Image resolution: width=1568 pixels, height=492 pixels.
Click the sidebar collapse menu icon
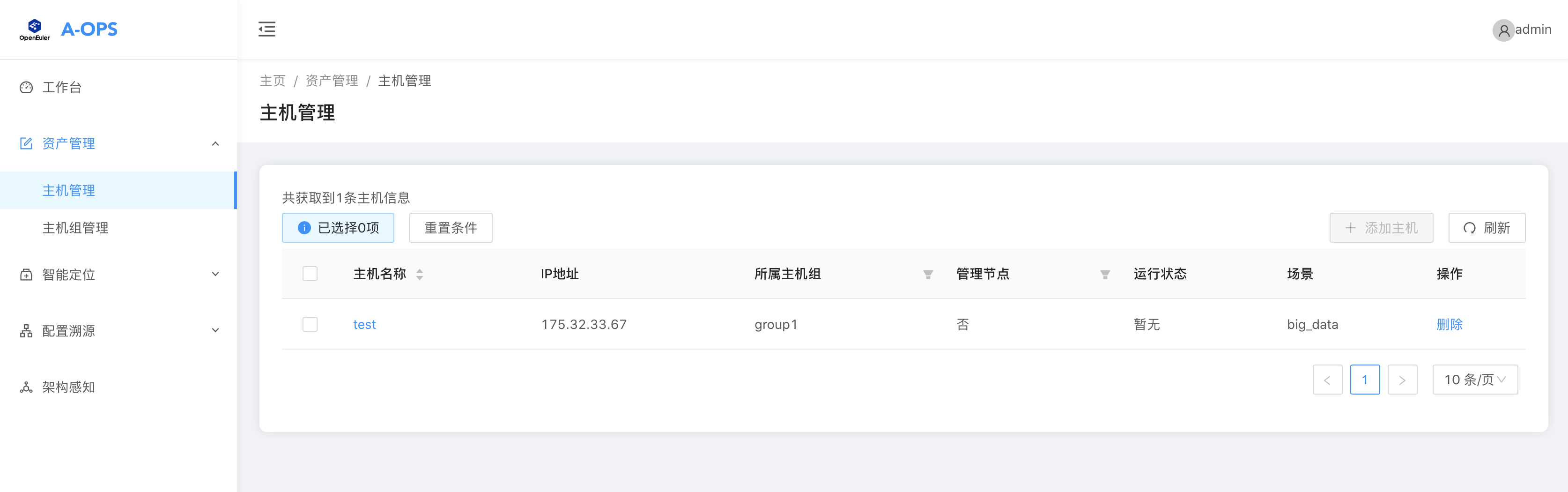coord(266,29)
